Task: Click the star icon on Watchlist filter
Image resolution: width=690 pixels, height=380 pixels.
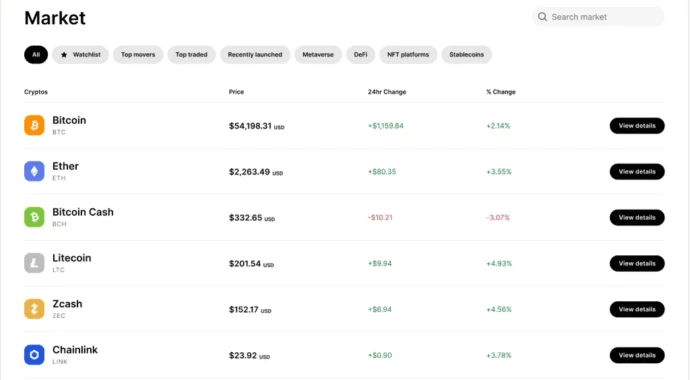Action: pyautogui.click(x=64, y=55)
